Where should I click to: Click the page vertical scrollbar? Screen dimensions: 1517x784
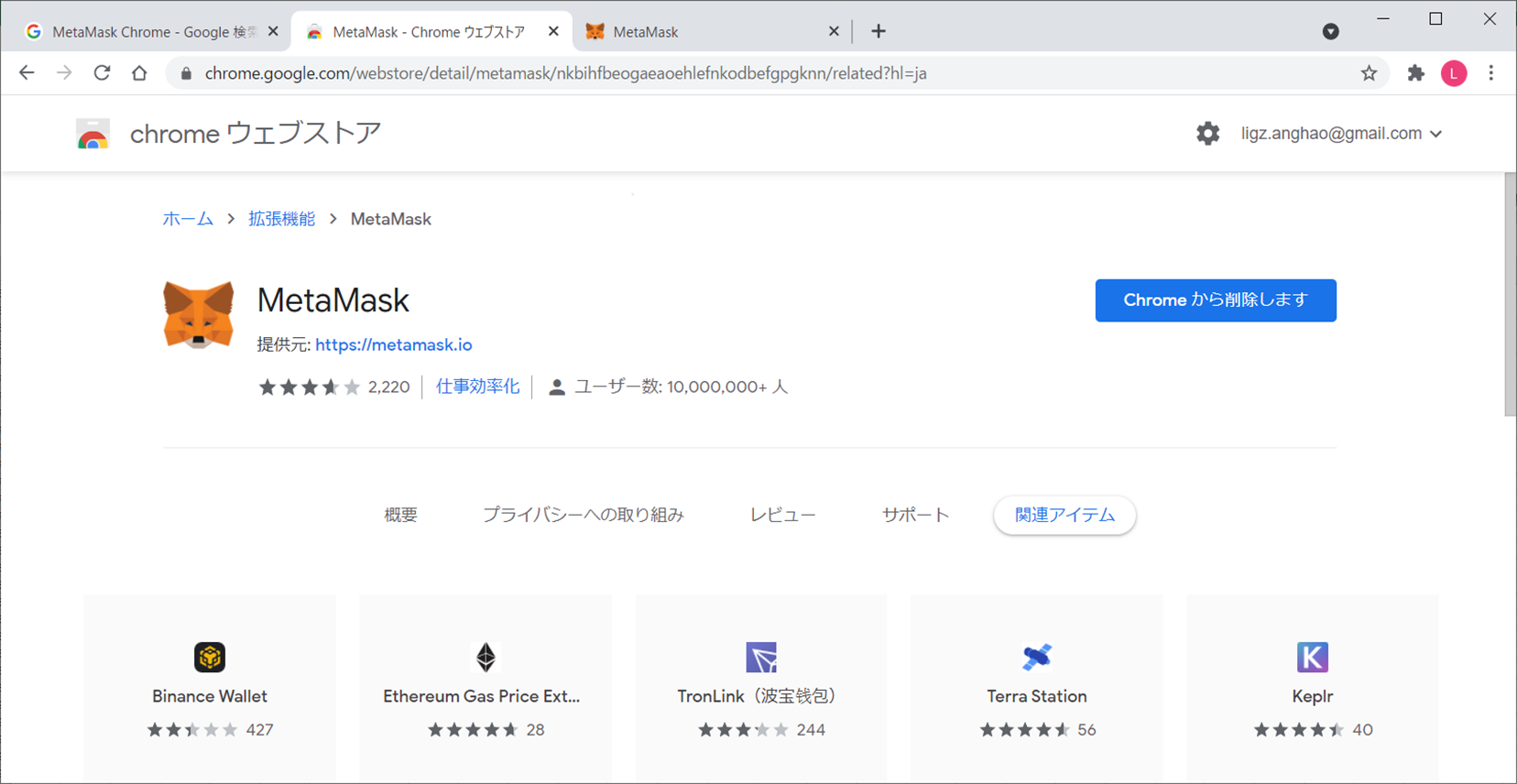(x=1510, y=295)
